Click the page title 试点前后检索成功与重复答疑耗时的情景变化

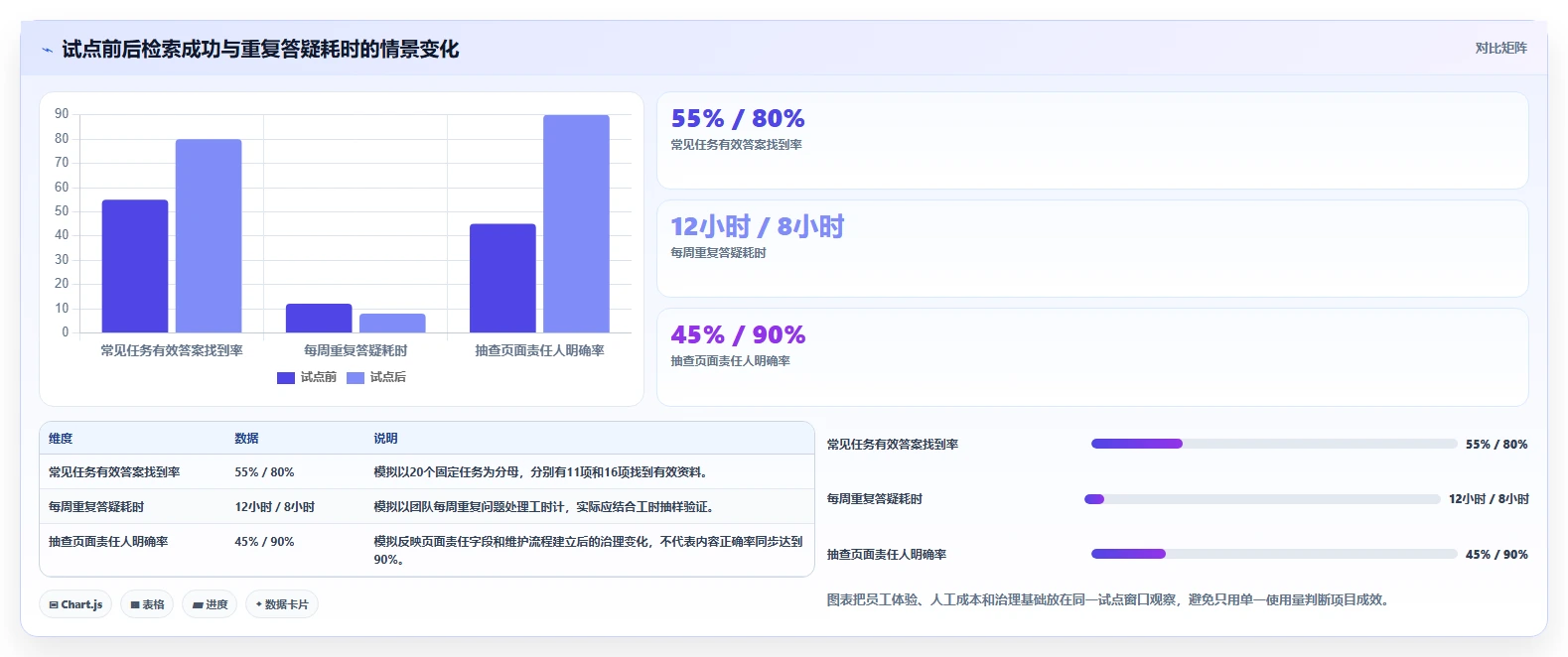click(260, 50)
